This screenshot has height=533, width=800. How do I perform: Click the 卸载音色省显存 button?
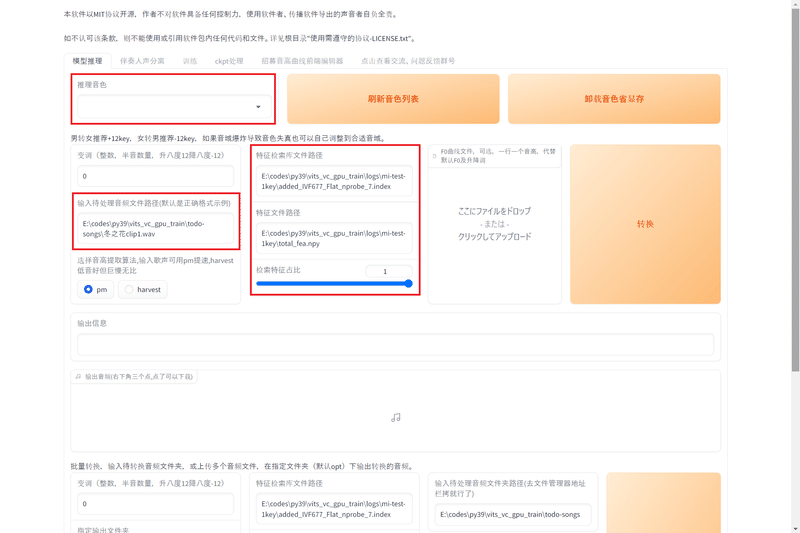[x=614, y=99]
